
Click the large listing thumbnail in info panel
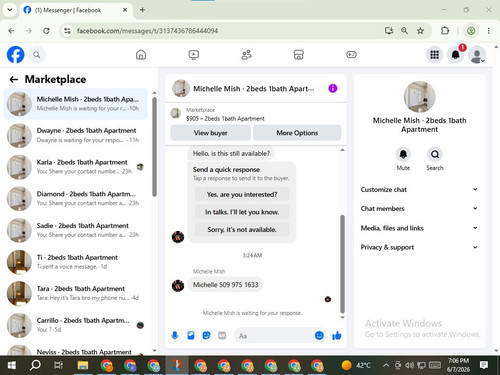(x=419, y=97)
